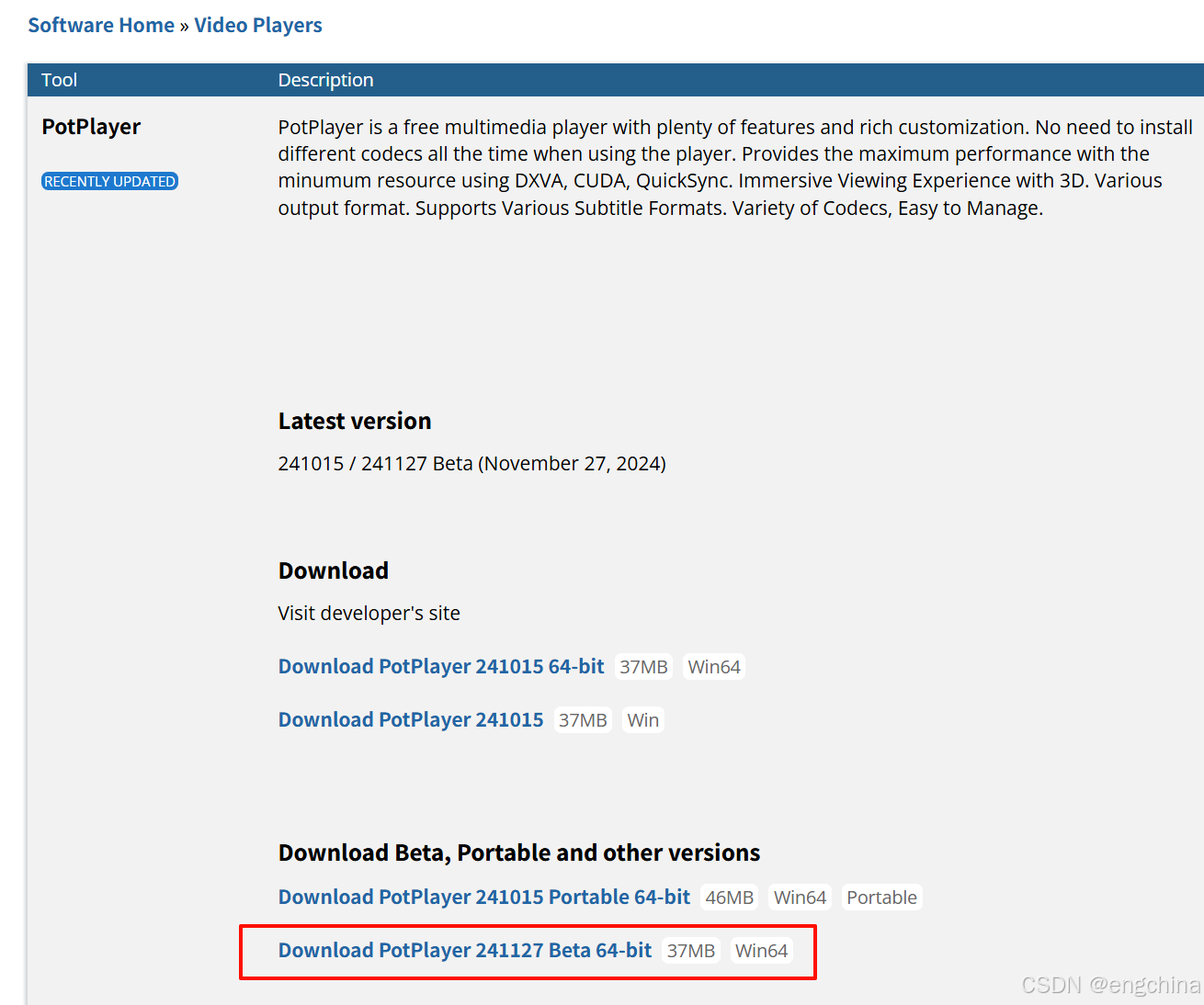Click the PotPlayer tool name
Image resolution: width=1204 pixels, height=1005 pixels.
pos(91,127)
